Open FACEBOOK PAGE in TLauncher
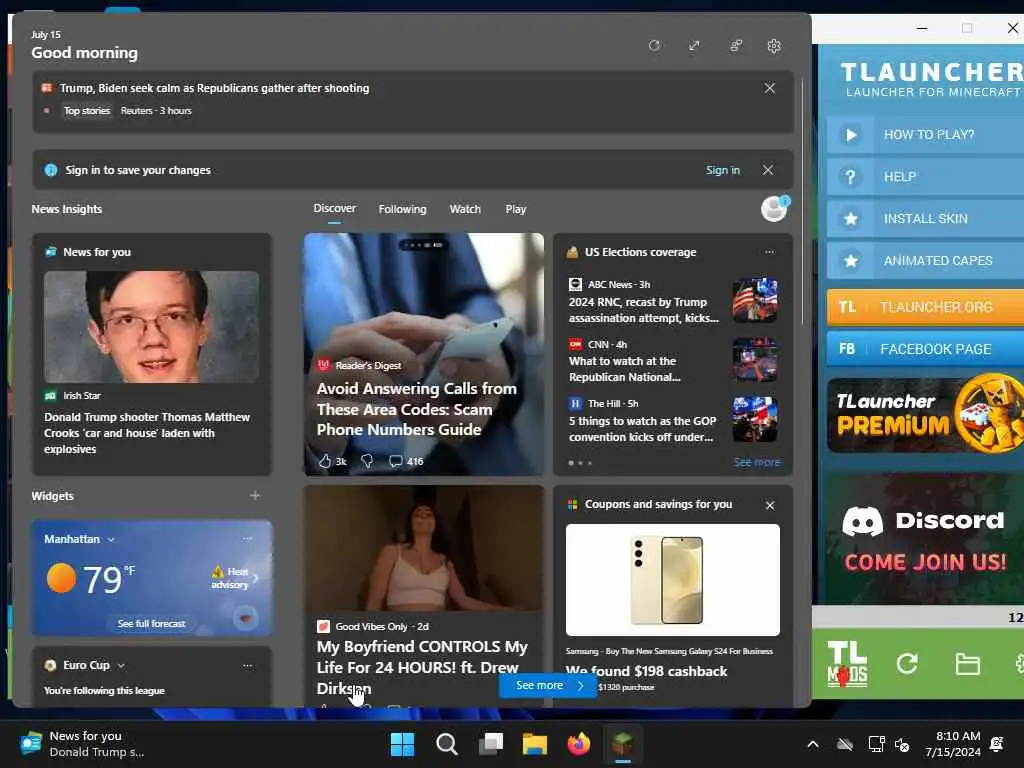 pyautogui.click(x=925, y=349)
